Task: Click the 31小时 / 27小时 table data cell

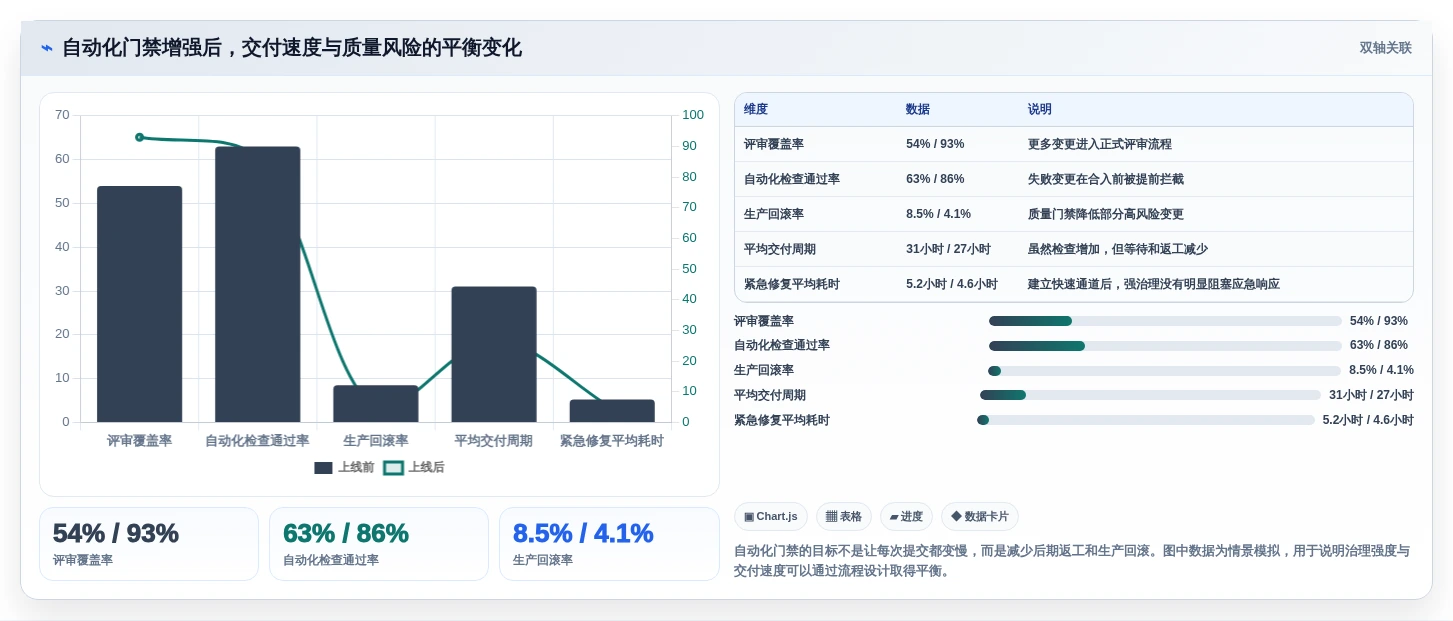Action: [x=958, y=249]
